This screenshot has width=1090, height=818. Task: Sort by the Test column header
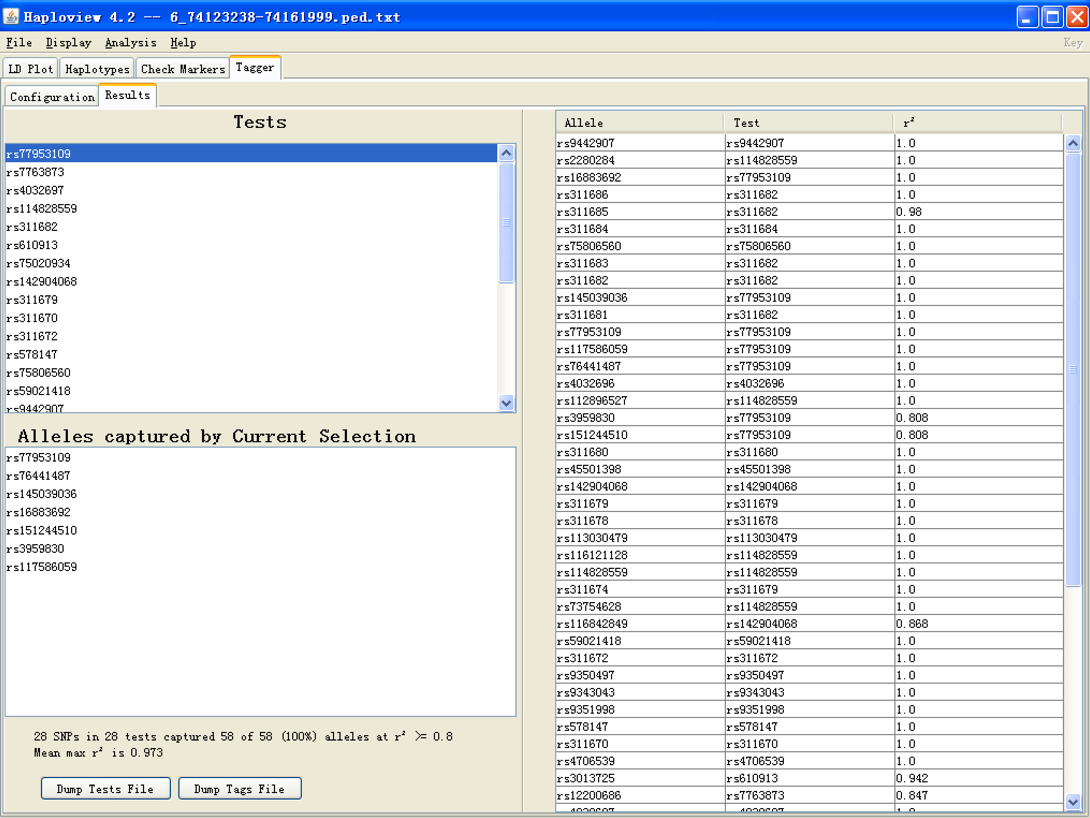coord(809,123)
